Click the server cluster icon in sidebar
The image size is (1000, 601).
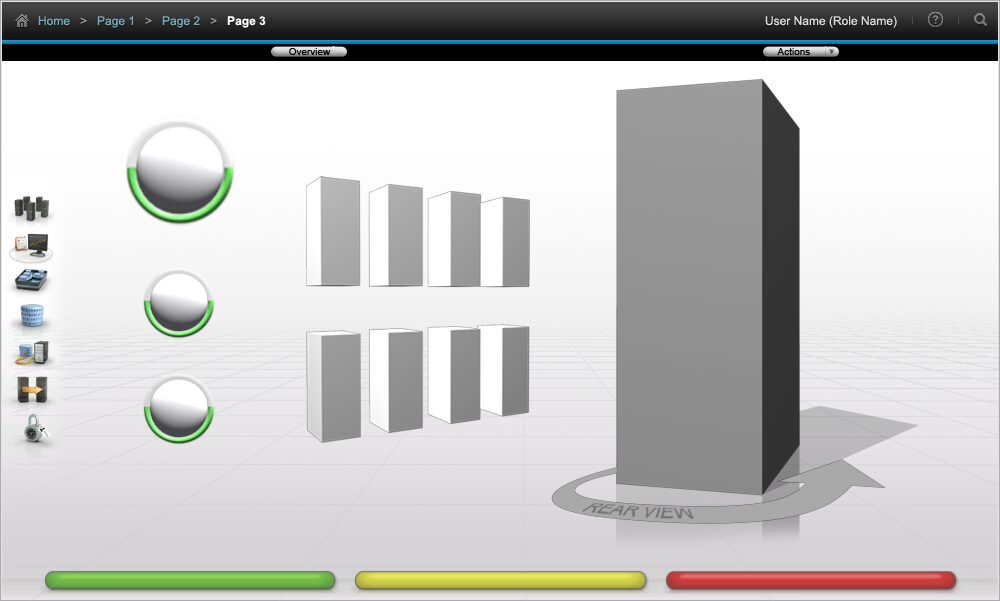pos(32,208)
